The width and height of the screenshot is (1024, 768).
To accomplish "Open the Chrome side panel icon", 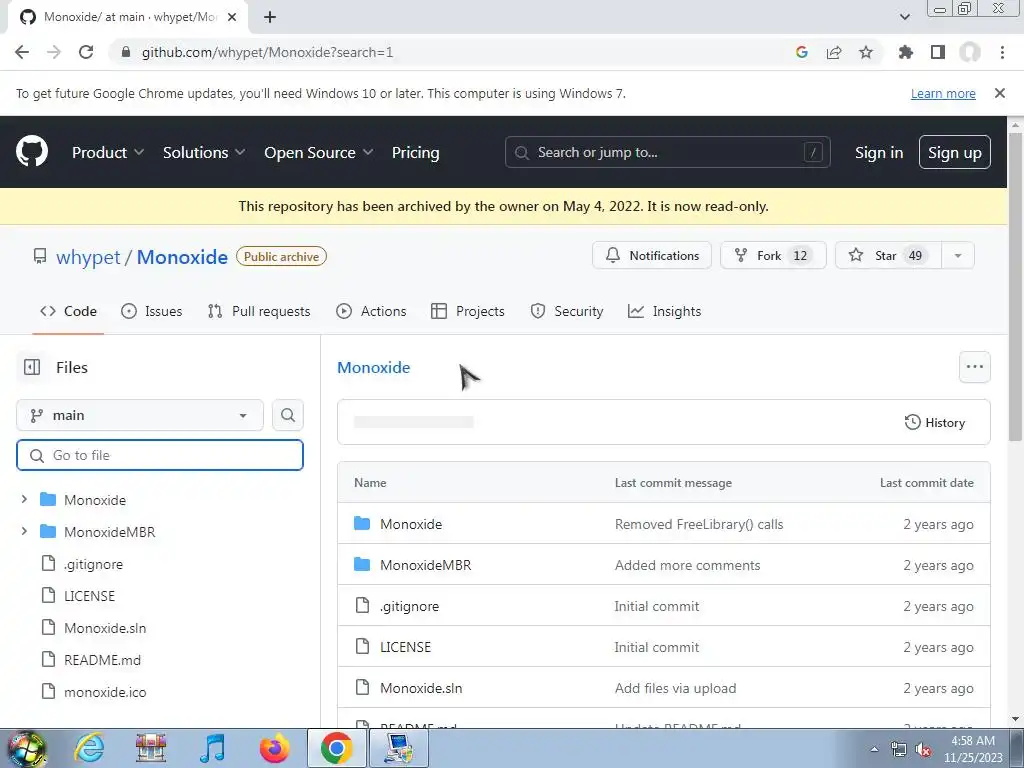I will pyautogui.click(x=938, y=52).
